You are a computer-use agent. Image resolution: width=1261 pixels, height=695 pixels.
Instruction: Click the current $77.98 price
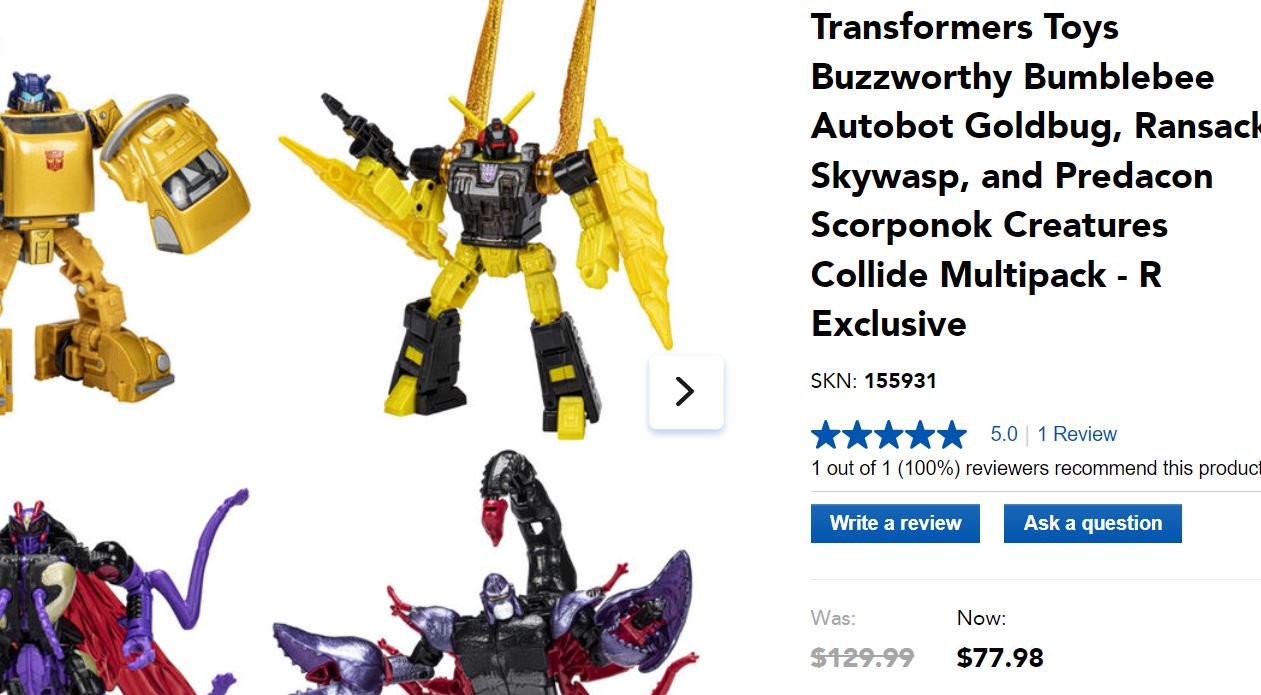(1000, 657)
